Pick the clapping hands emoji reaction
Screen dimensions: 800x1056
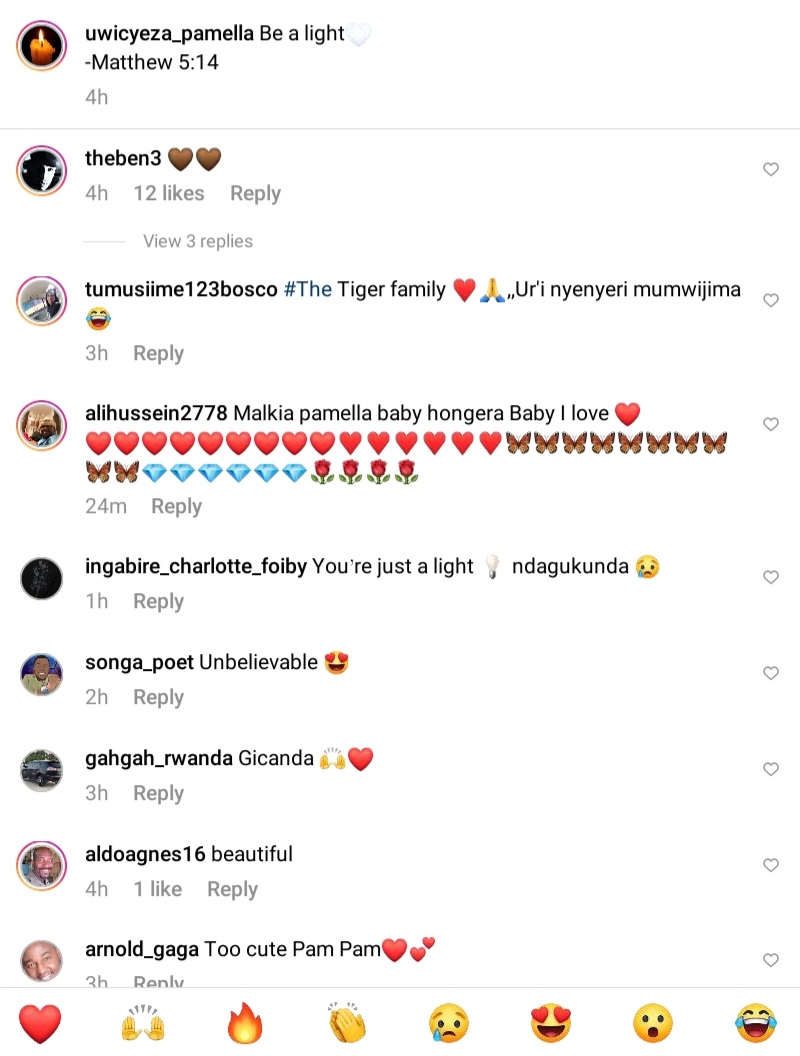347,1023
